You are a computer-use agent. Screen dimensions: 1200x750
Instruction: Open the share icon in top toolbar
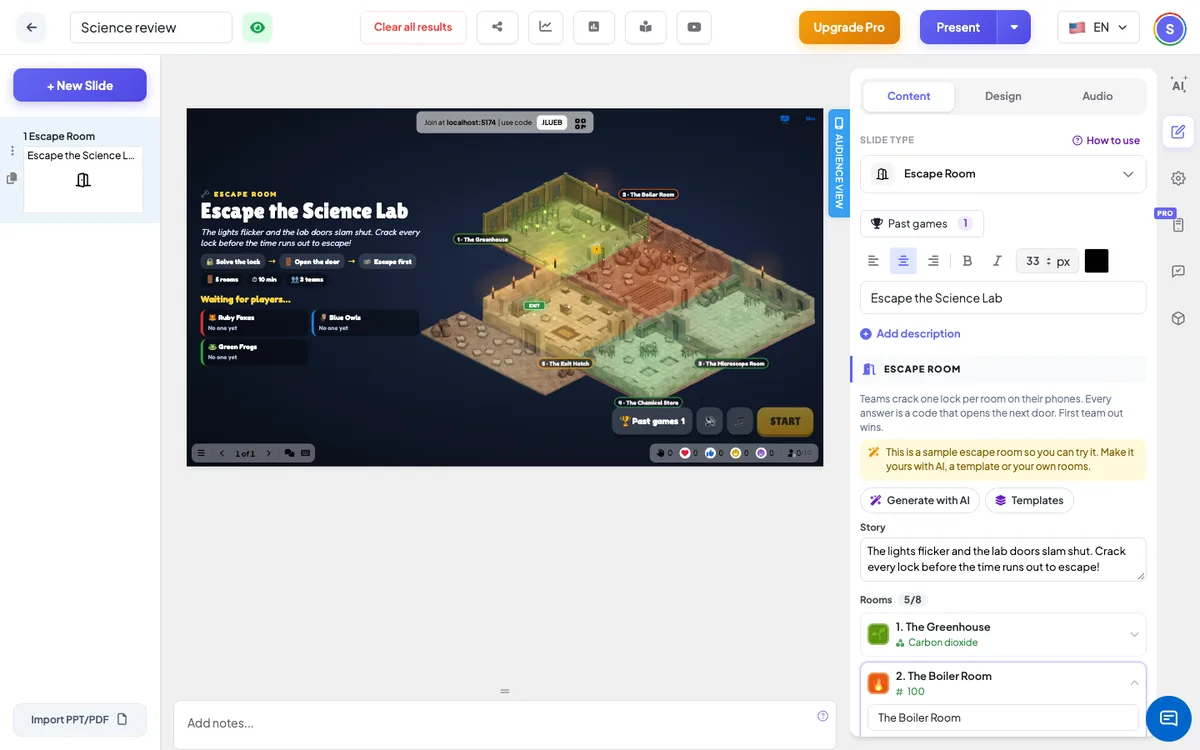pyautogui.click(x=497, y=27)
